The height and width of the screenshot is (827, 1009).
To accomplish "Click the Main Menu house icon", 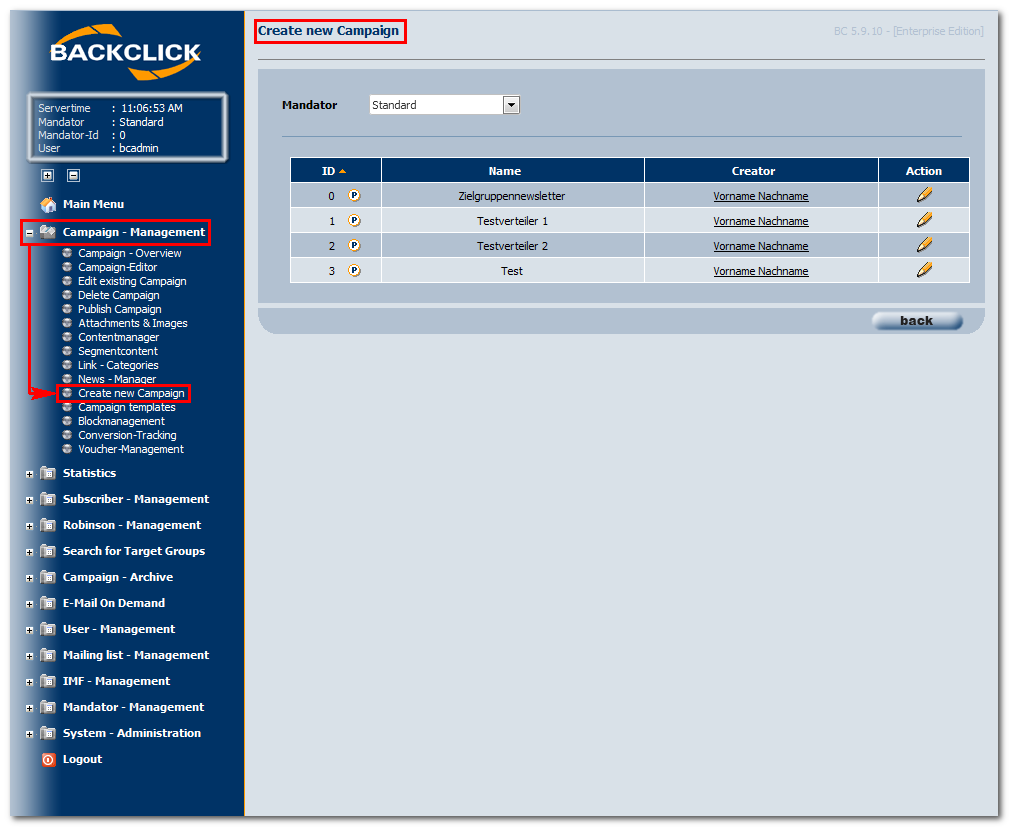I will coord(48,204).
